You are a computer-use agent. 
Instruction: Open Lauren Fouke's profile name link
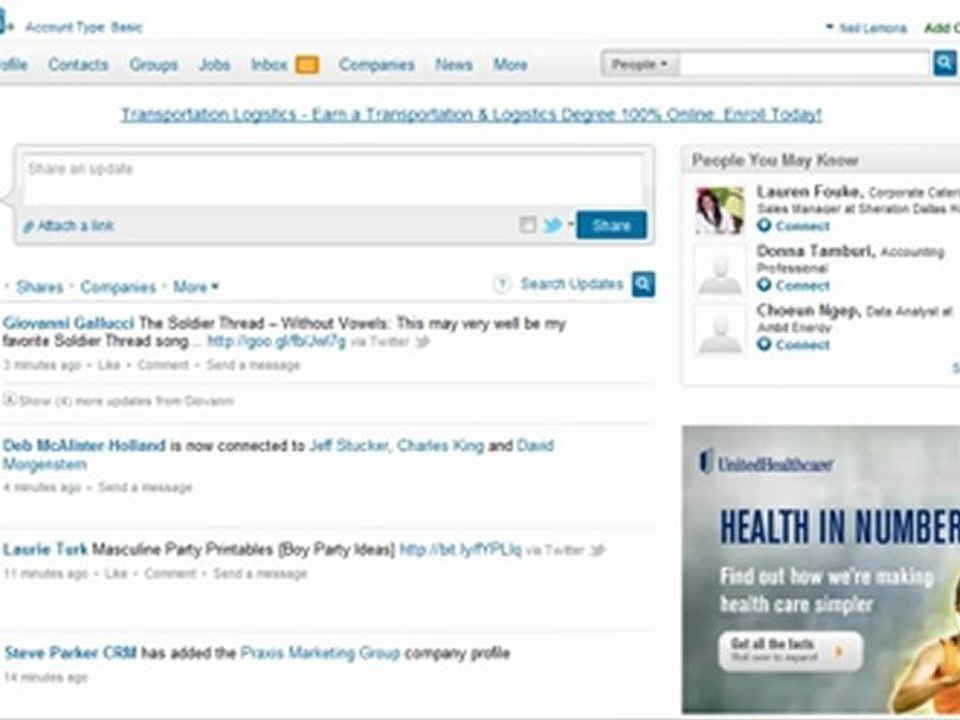point(809,192)
